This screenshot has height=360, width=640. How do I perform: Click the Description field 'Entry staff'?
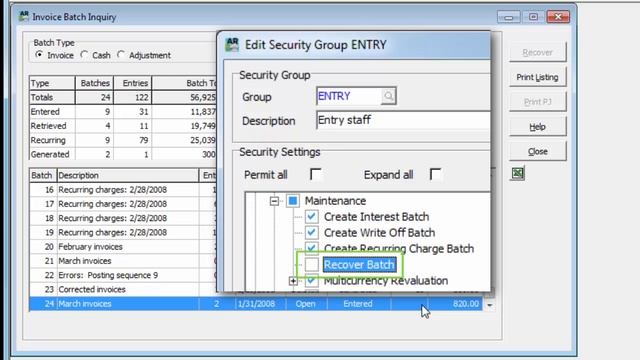tap(403, 120)
